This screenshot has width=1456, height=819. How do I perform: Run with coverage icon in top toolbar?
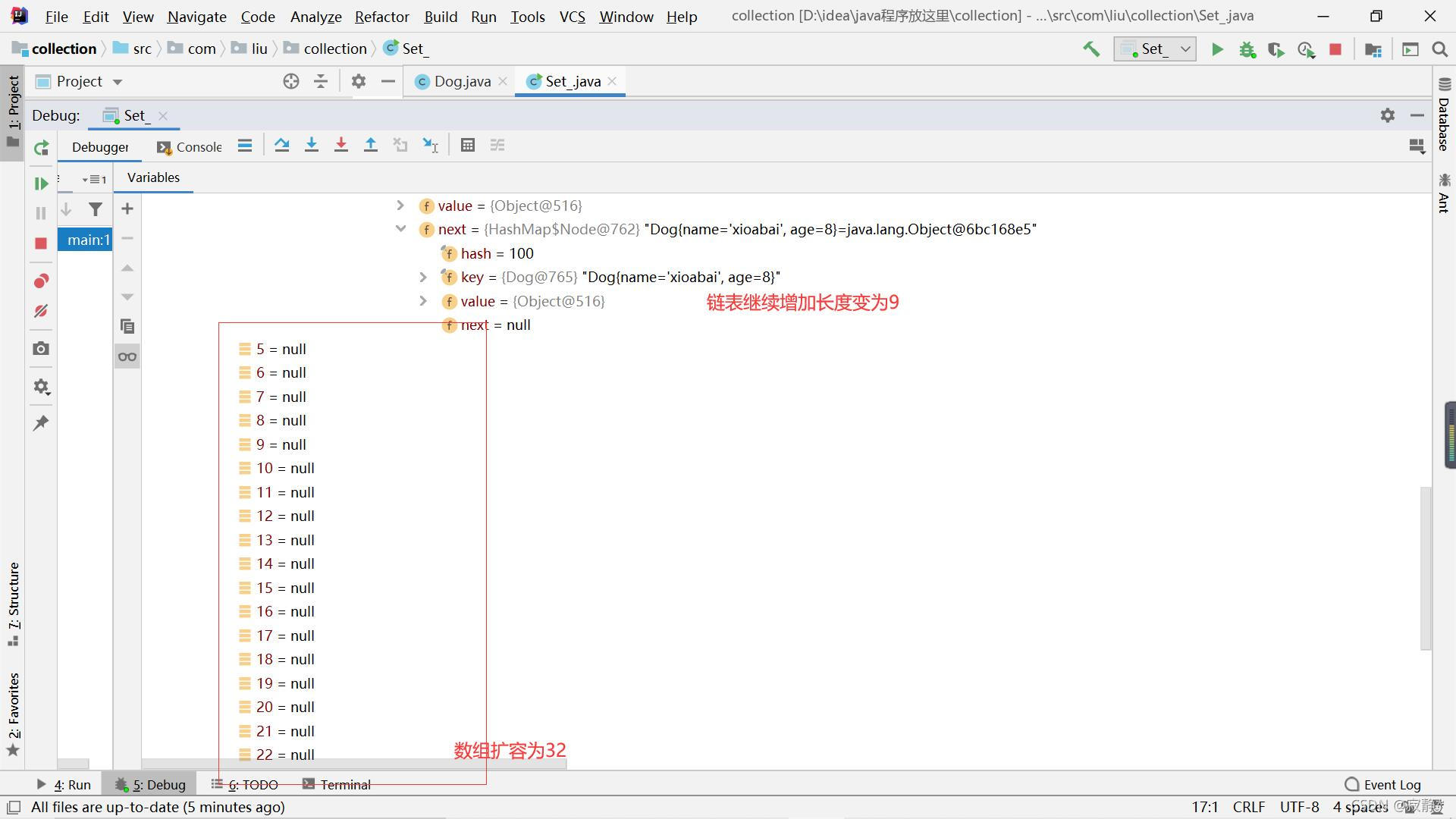[1276, 49]
